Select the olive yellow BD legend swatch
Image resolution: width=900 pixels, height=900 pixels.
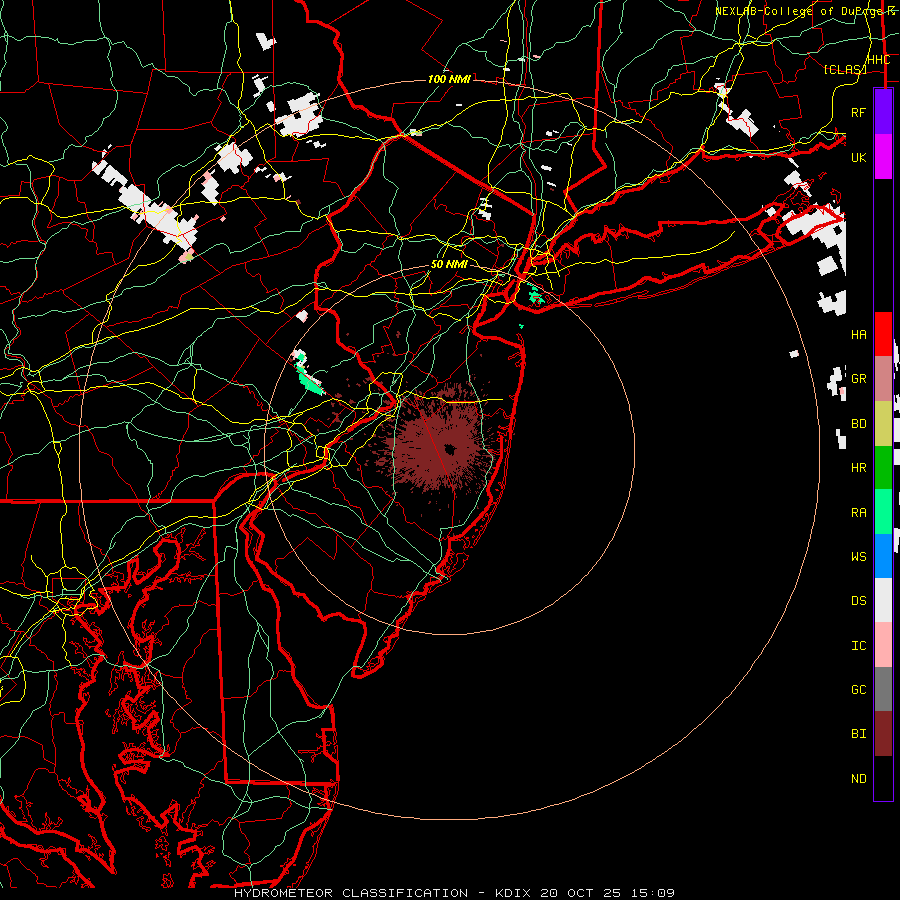point(883,424)
